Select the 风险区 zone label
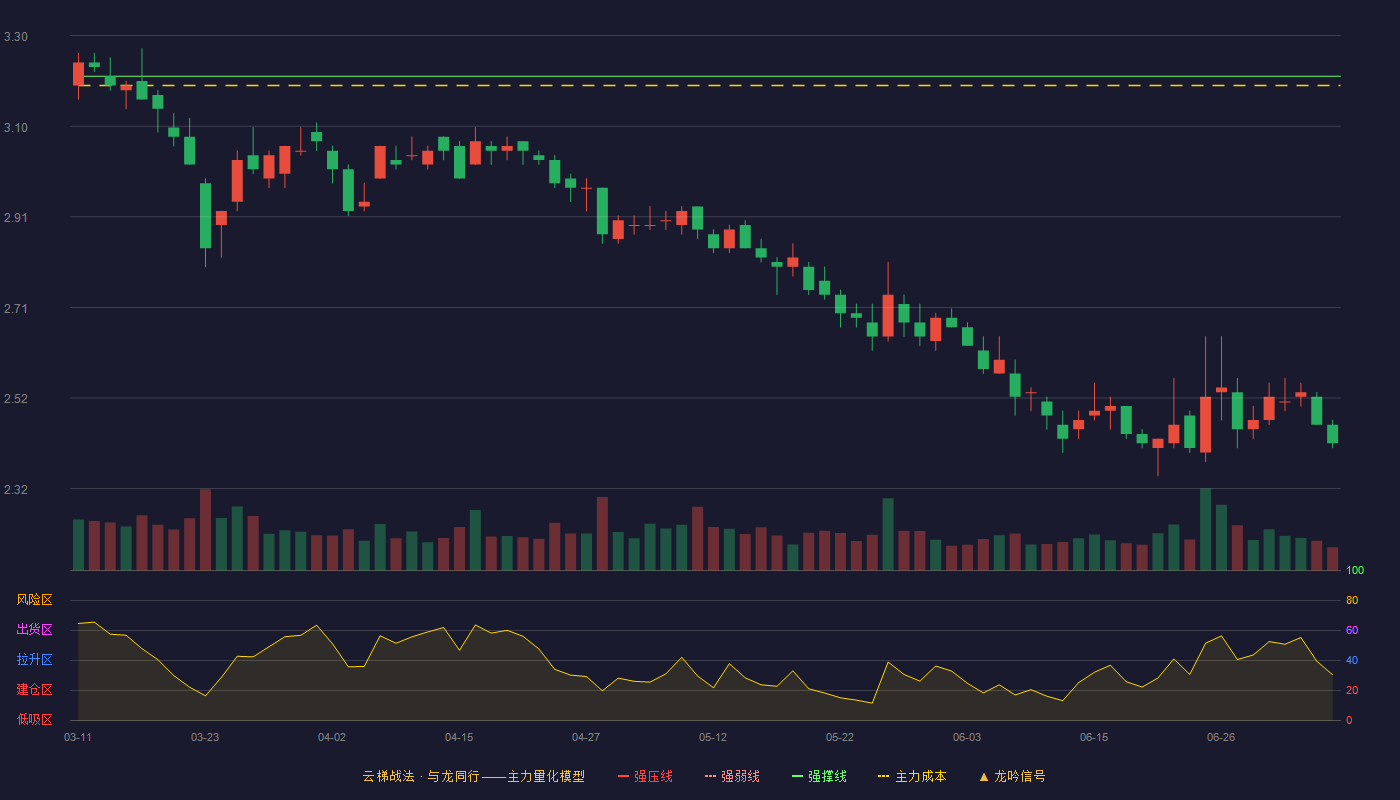Viewport: 1400px width, 800px height. [34, 600]
